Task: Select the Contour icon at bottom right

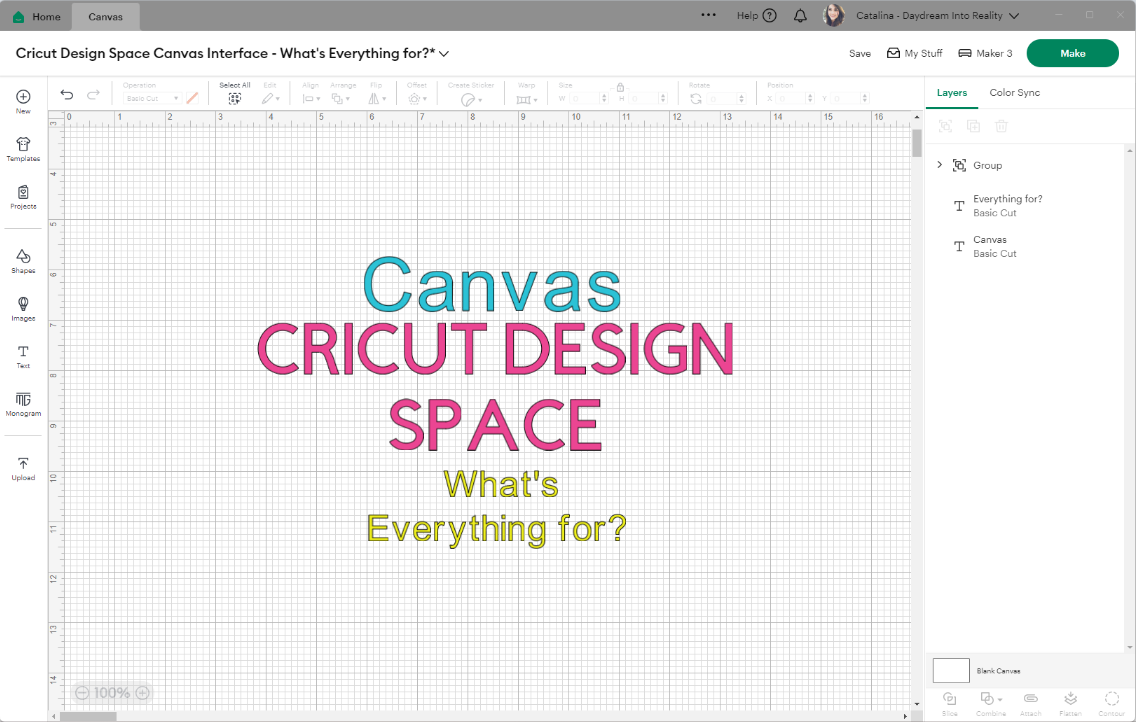Action: pos(1111,698)
